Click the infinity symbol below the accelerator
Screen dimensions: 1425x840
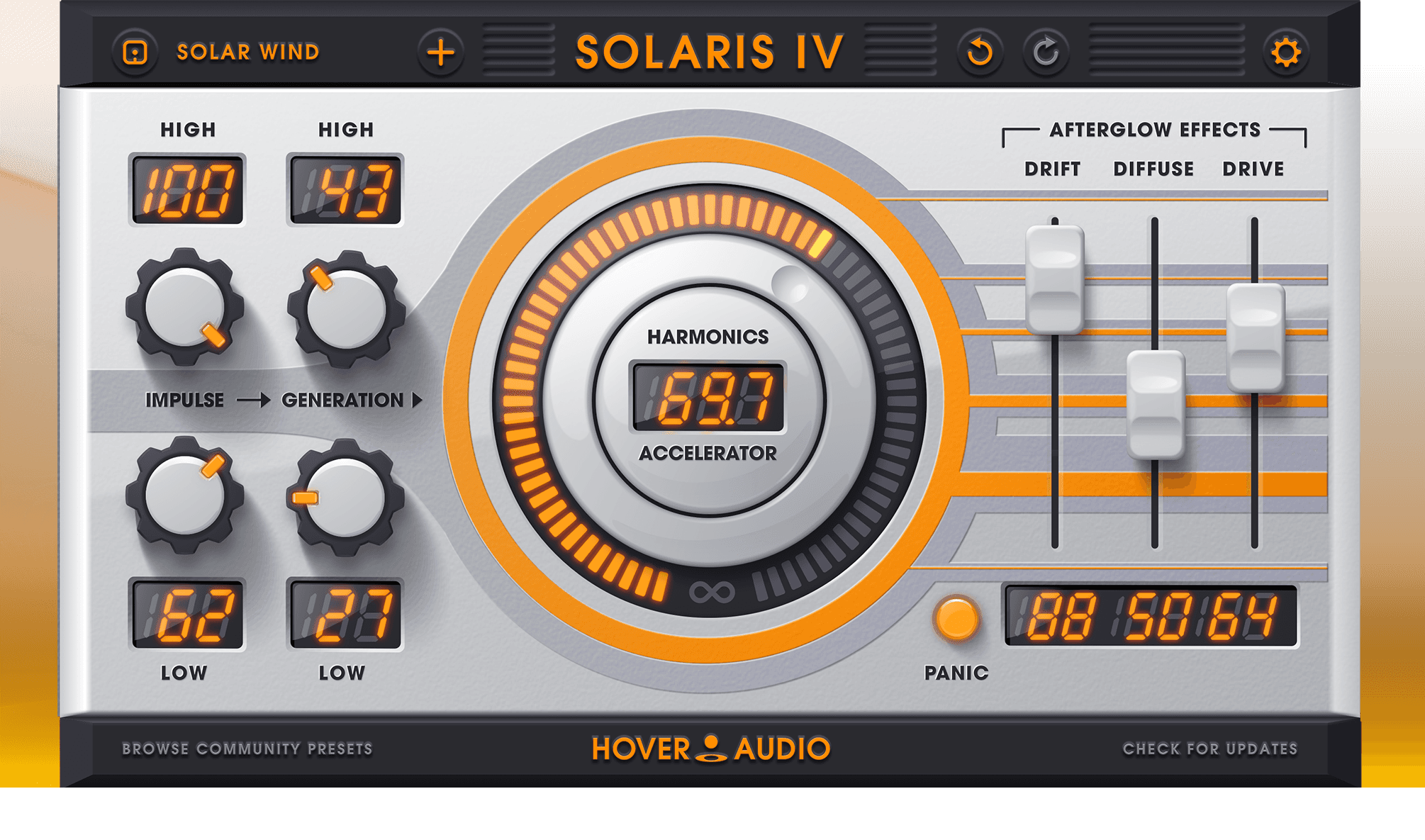pyautogui.click(x=711, y=592)
